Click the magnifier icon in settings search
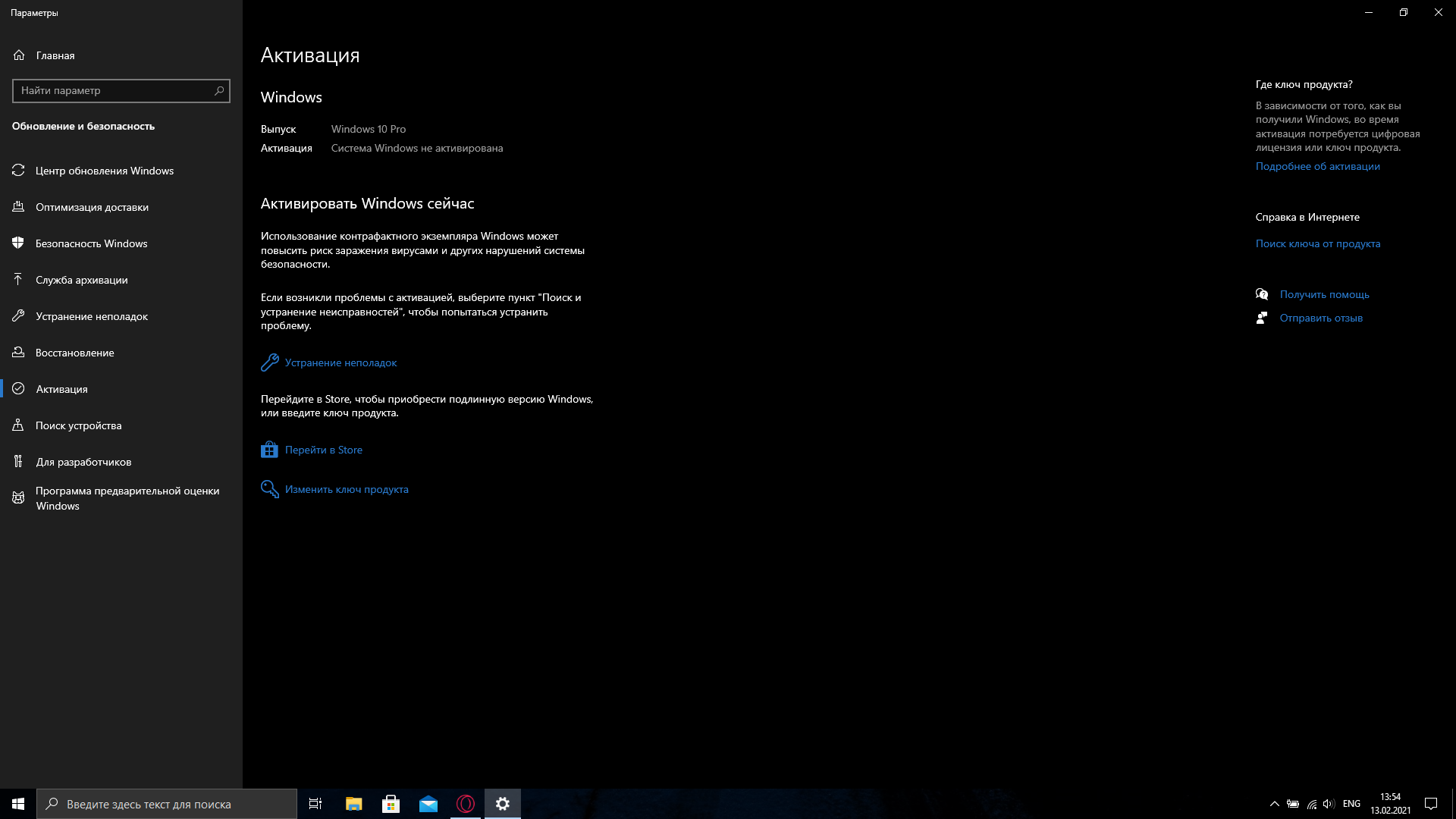Screen dimensions: 1456x819 click(219, 91)
